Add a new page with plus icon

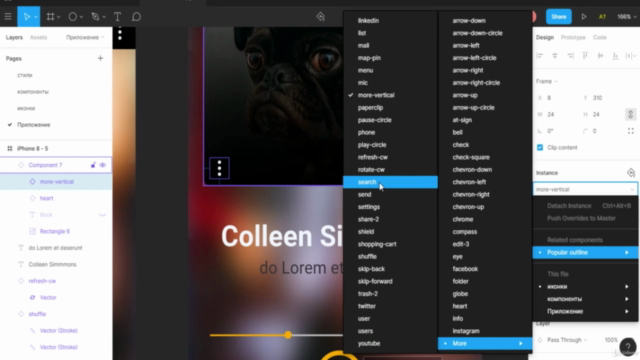(x=100, y=58)
